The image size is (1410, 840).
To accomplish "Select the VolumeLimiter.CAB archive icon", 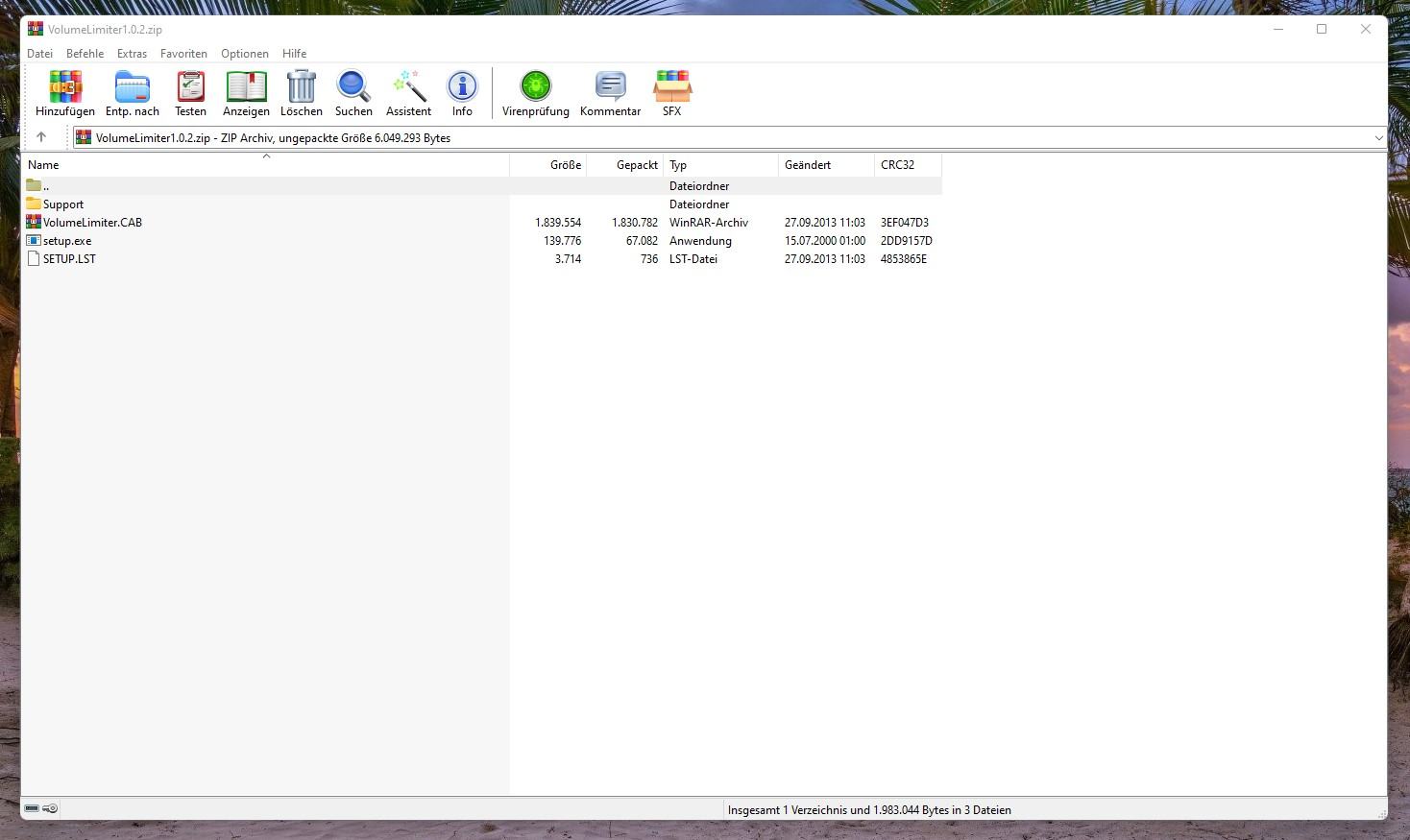I will click(34, 222).
